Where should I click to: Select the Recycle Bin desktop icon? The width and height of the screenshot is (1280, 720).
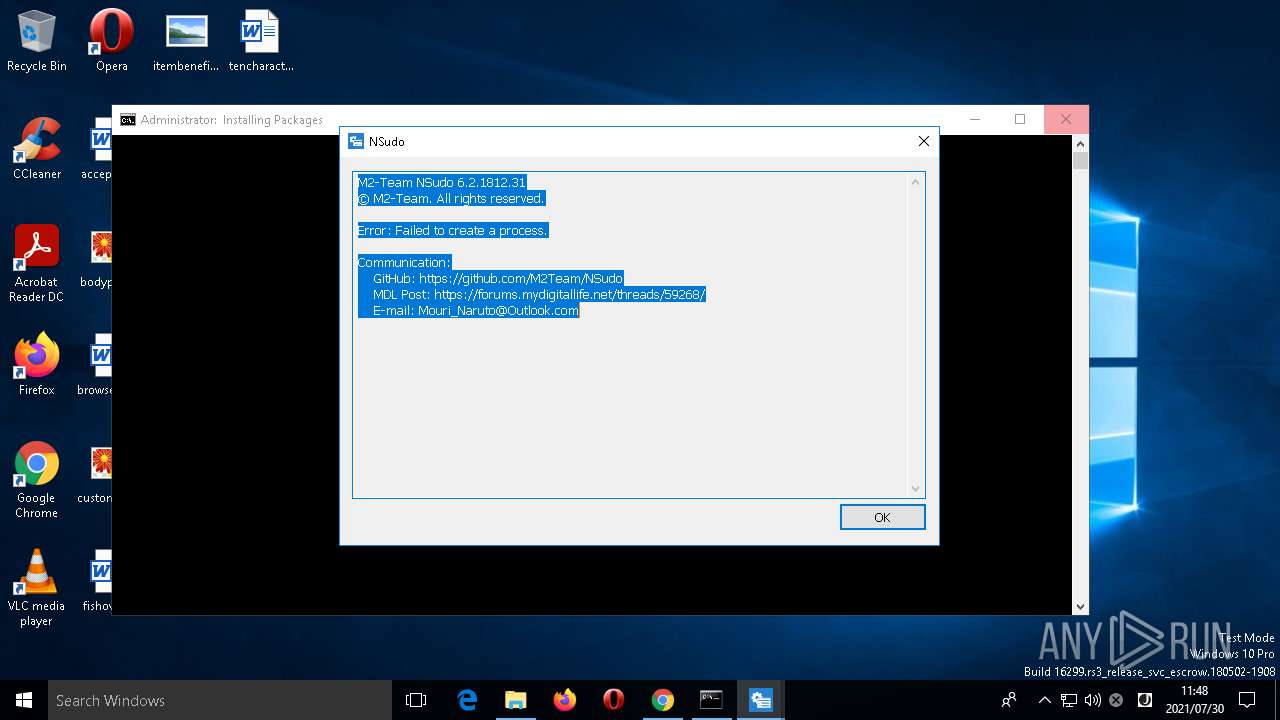[37, 41]
